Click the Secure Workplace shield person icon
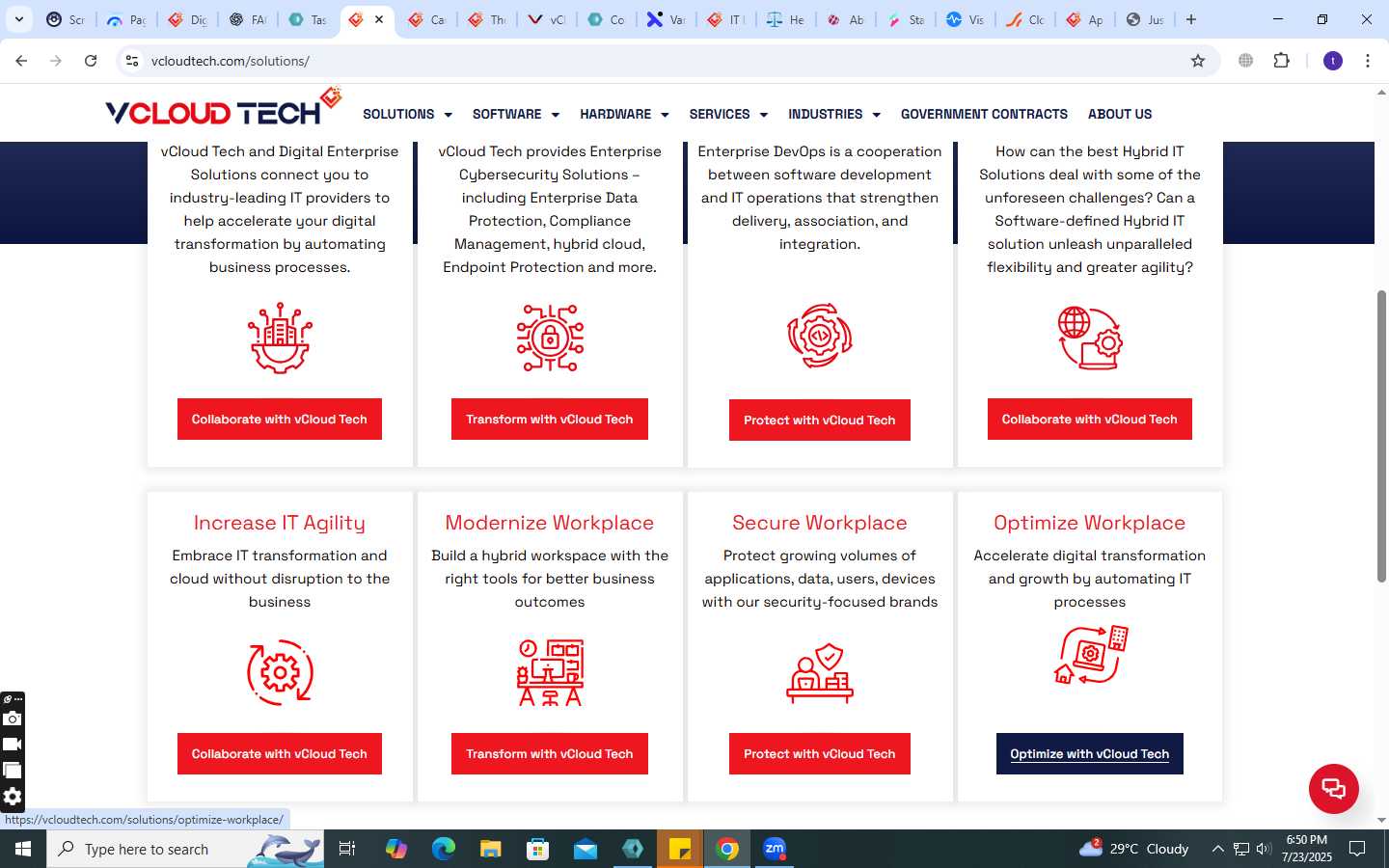The height and width of the screenshot is (868, 1389). tap(820, 672)
